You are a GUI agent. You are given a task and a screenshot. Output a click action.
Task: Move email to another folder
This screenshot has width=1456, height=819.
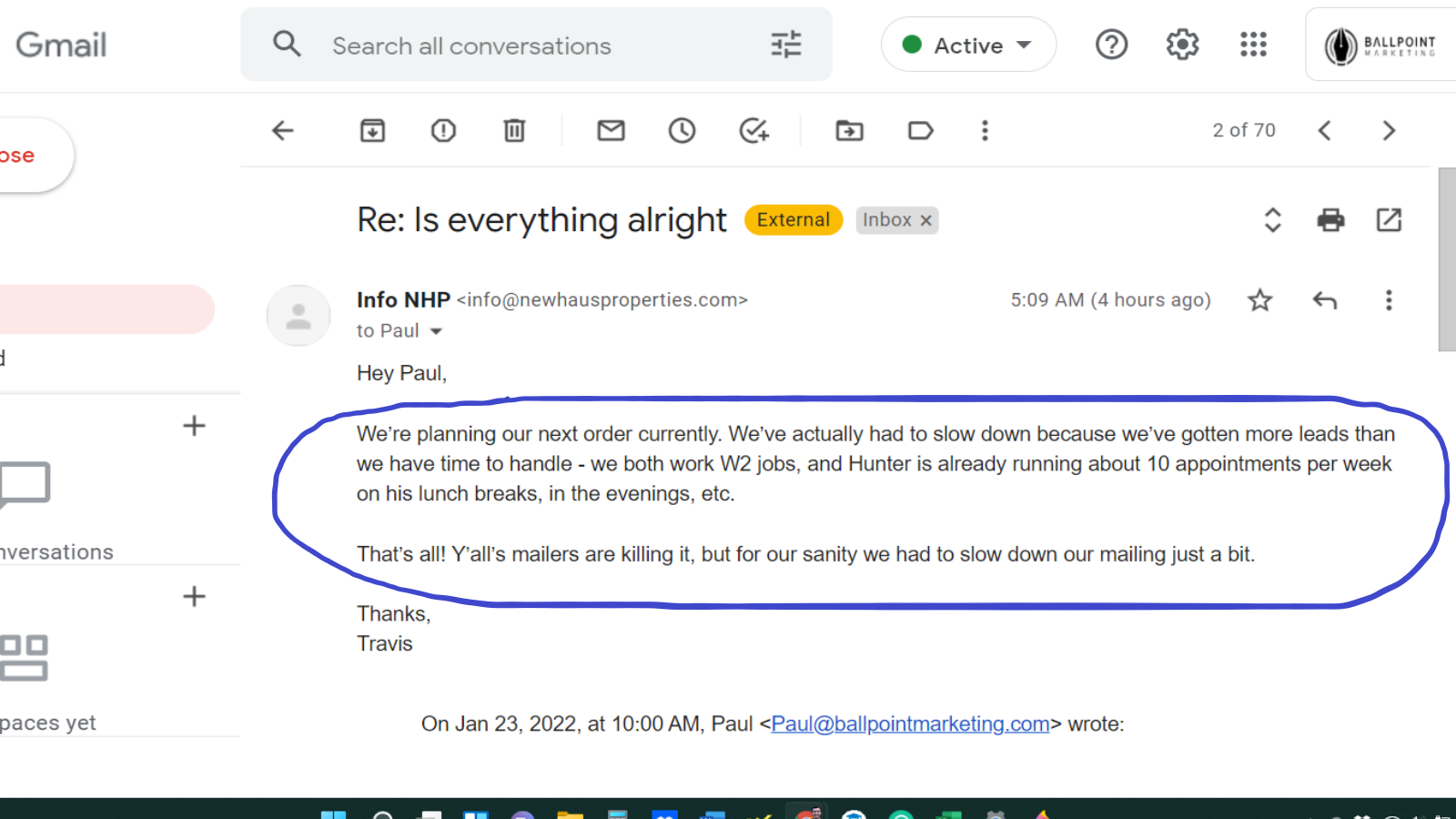click(849, 131)
